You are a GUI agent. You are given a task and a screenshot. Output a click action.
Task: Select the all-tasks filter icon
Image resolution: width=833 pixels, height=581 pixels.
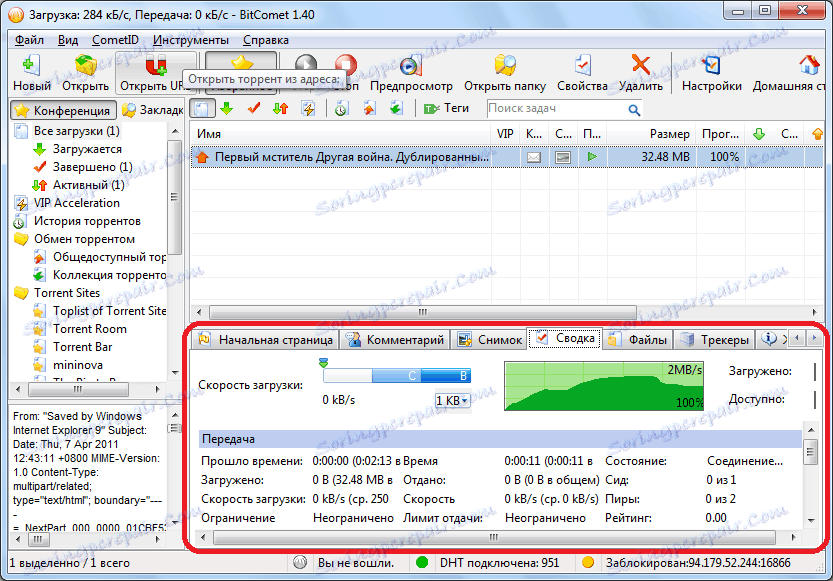[202, 108]
